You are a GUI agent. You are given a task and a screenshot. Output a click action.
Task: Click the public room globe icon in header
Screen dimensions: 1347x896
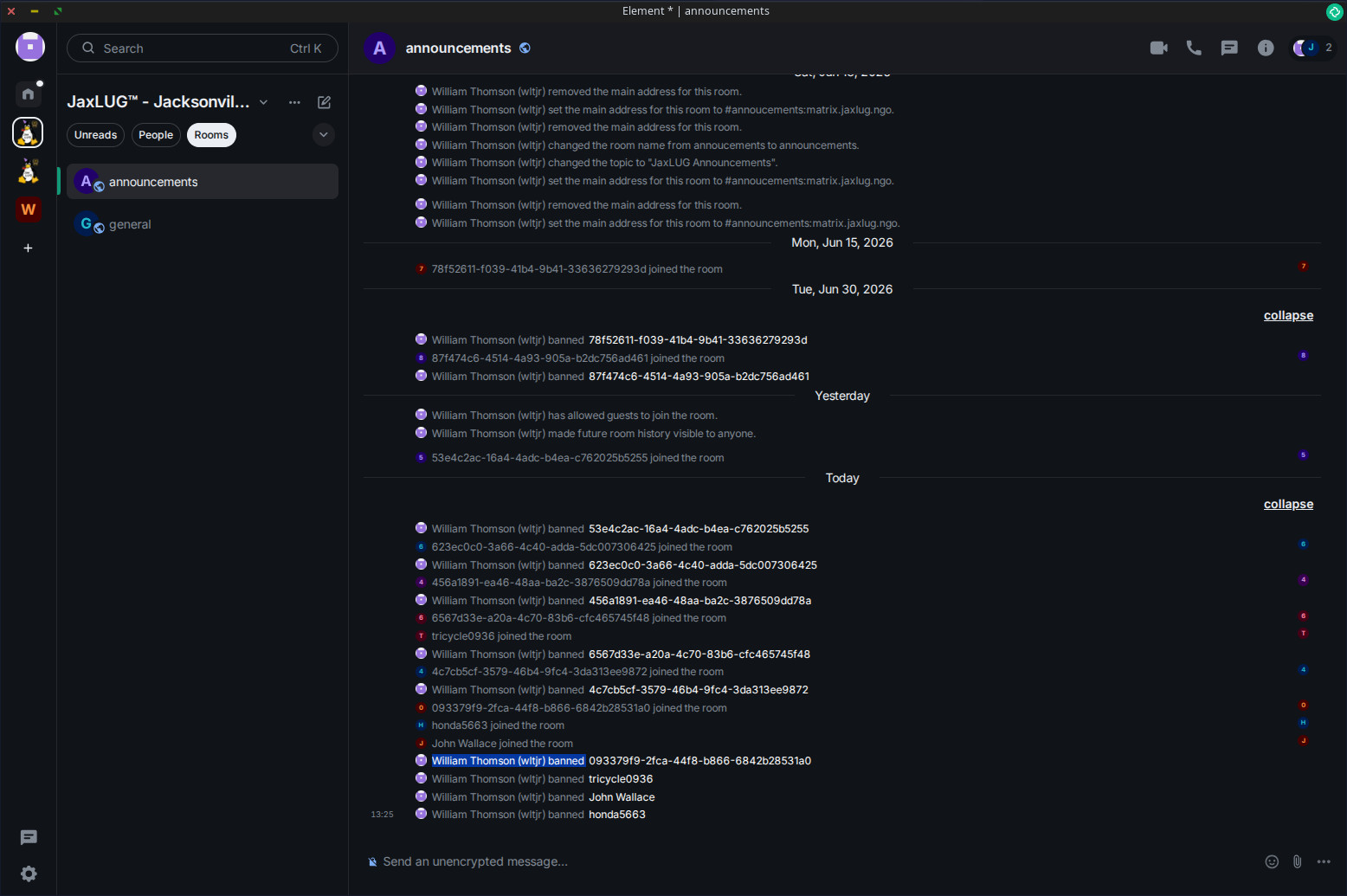(525, 48)
